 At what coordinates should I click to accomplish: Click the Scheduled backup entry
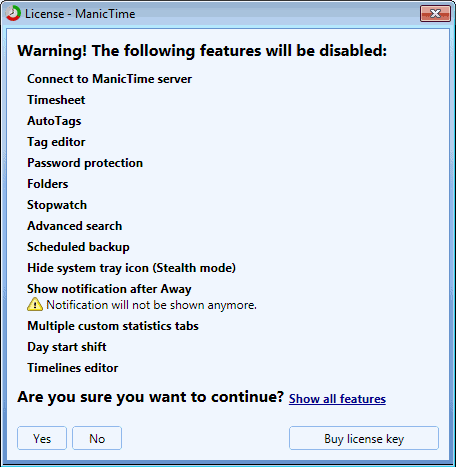coord(78,247)
